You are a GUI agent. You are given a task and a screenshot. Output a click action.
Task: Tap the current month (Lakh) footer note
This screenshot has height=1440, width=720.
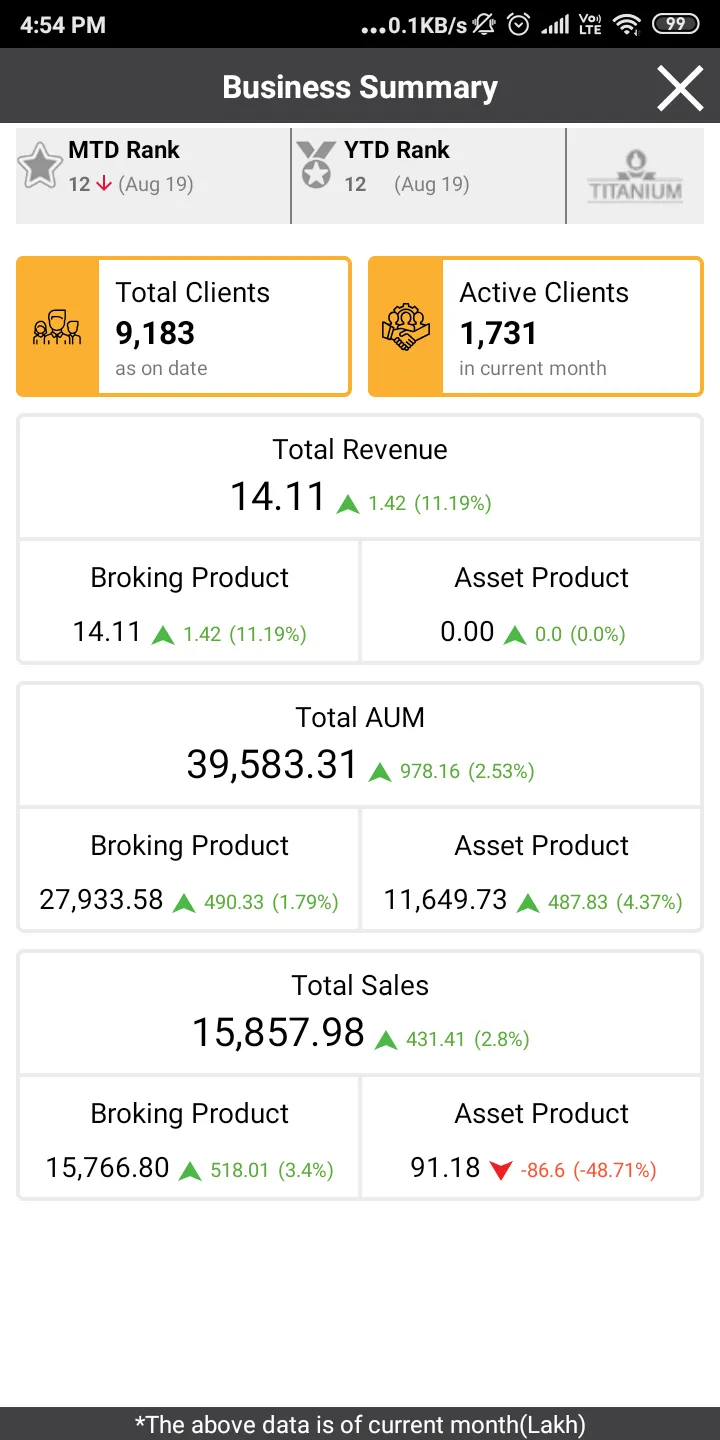[x=360, y=1425]
